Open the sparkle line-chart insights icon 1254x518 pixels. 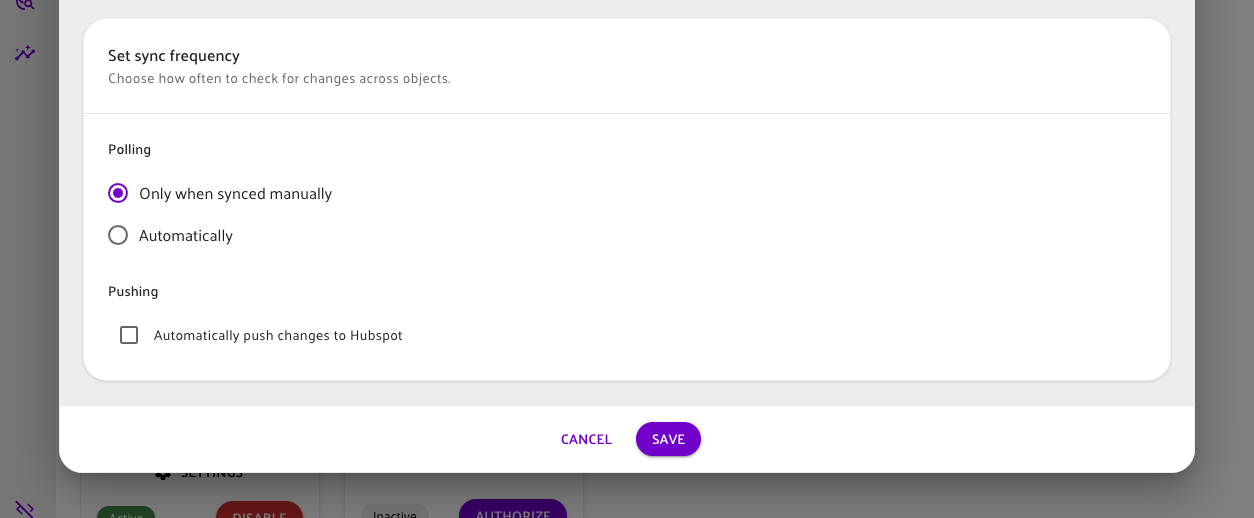tap(25, 53)
